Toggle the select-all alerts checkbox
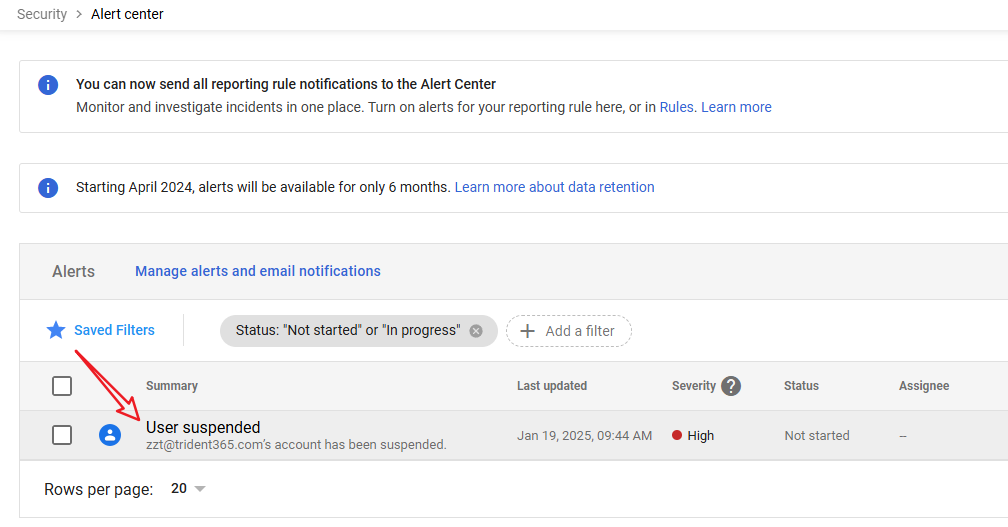 tap(62, 386)
